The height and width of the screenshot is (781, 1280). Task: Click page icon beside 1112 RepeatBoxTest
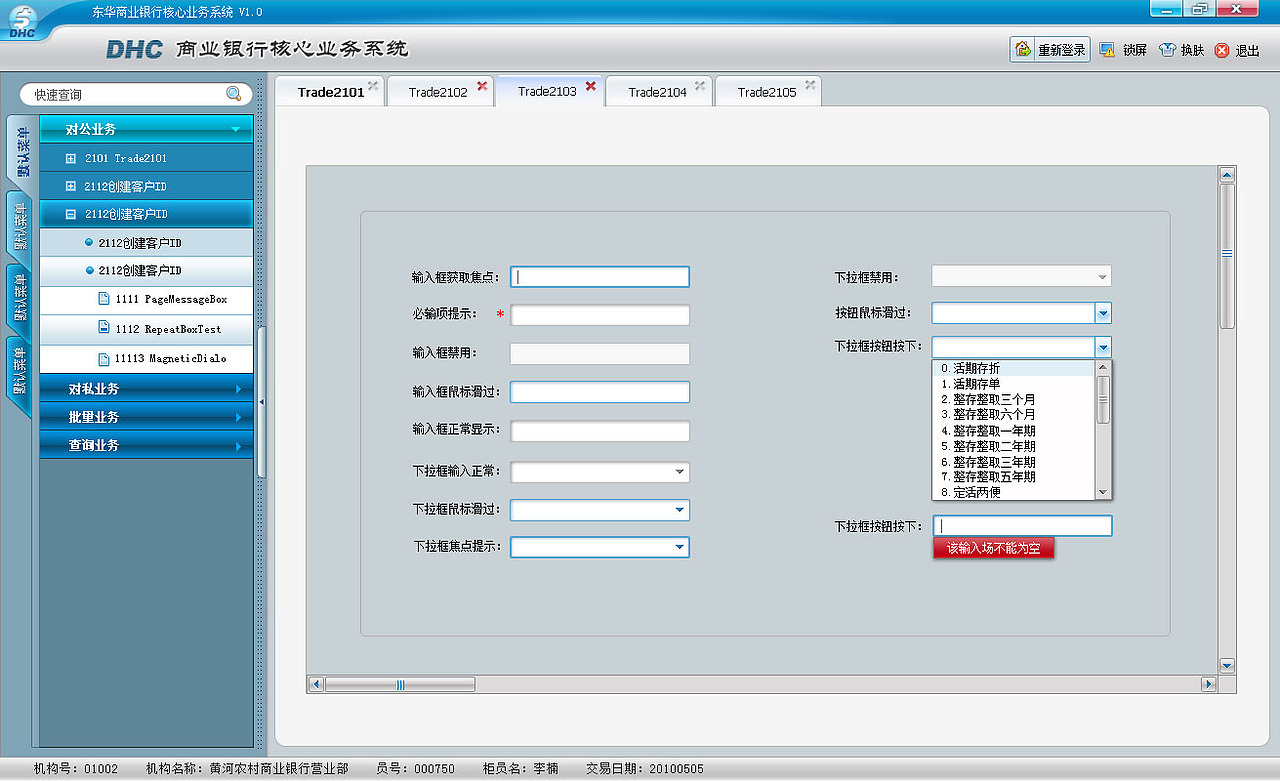(104, 328)
